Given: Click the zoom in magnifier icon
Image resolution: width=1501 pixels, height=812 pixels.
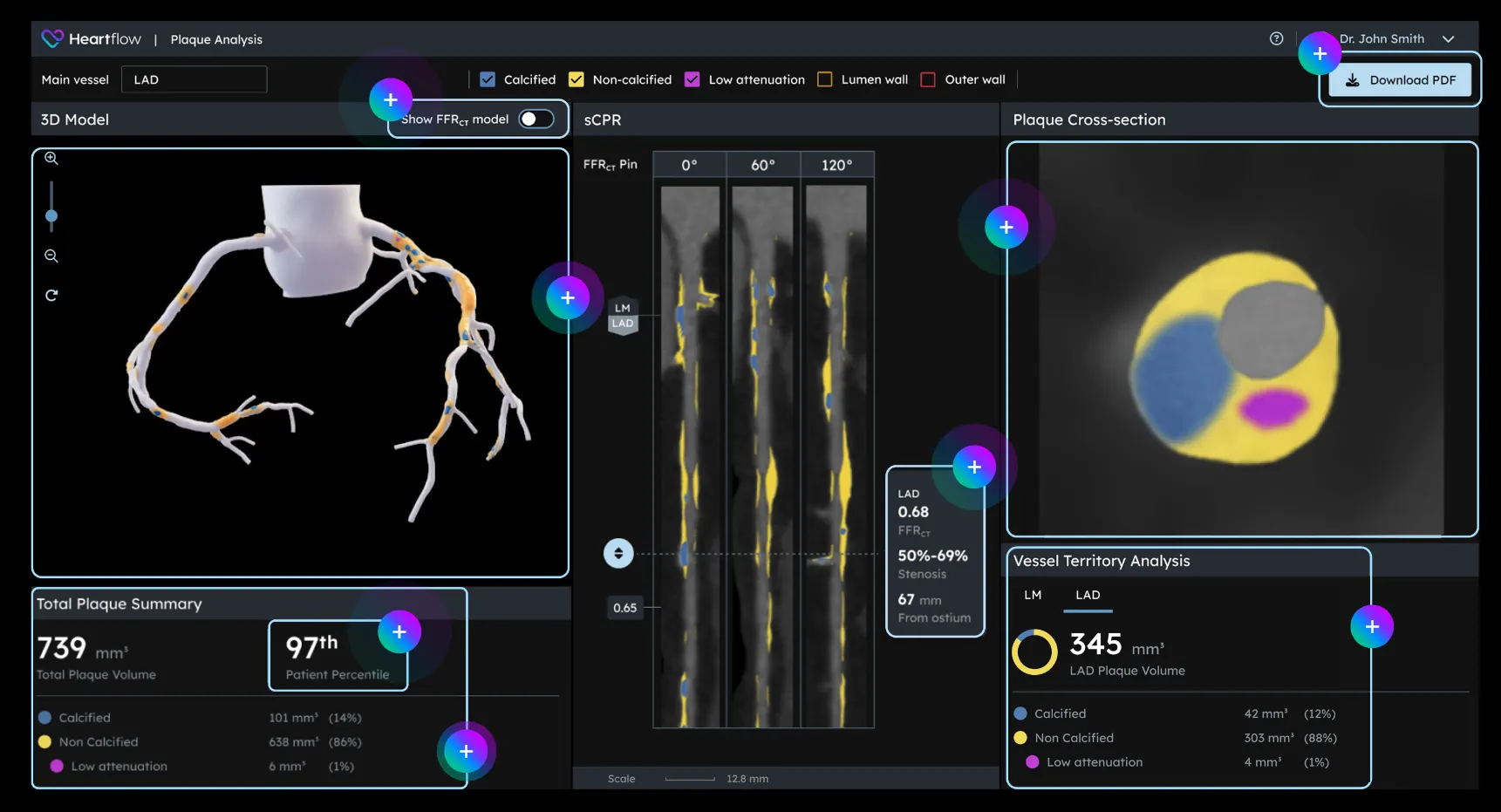Looking at the screenshot, I should pos(51,159).
